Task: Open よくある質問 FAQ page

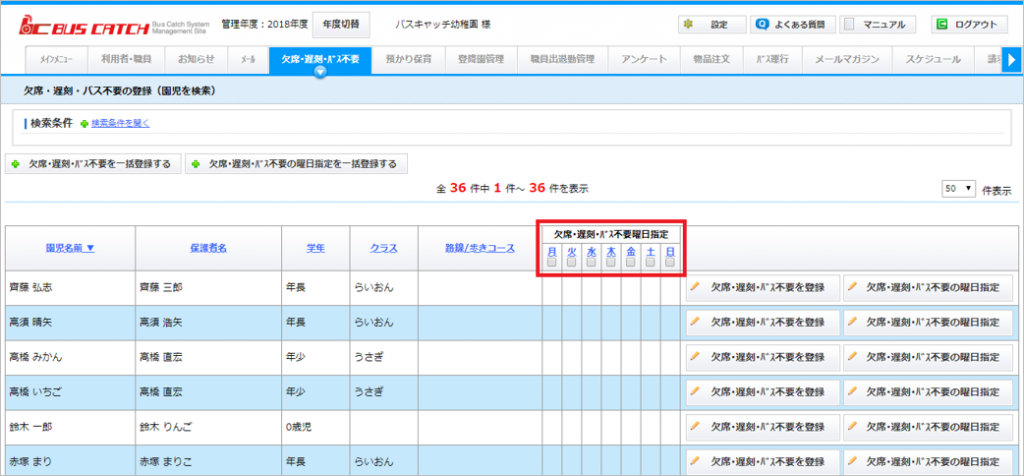Action: coord(793,25)
